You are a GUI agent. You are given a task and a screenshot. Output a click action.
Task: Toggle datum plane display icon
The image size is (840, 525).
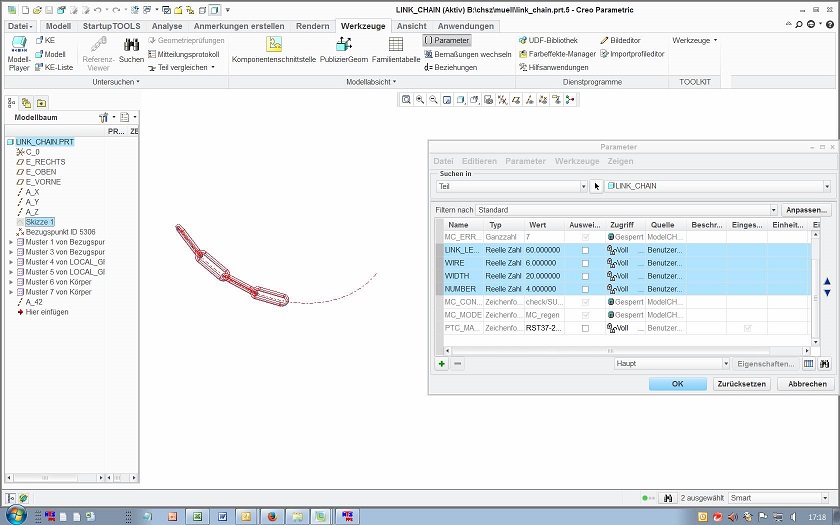[516, 100]
